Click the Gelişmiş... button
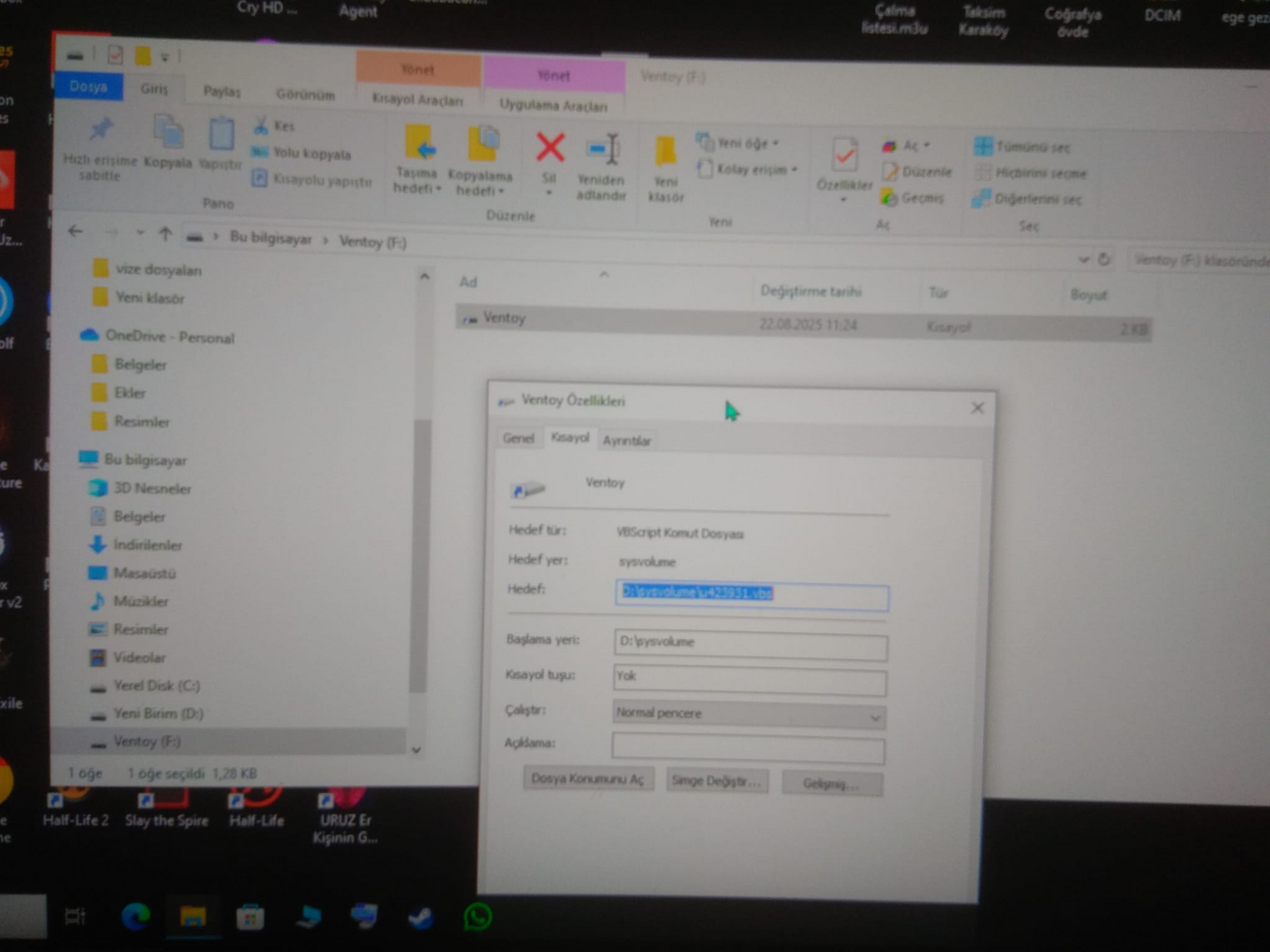 click(830, 784)
